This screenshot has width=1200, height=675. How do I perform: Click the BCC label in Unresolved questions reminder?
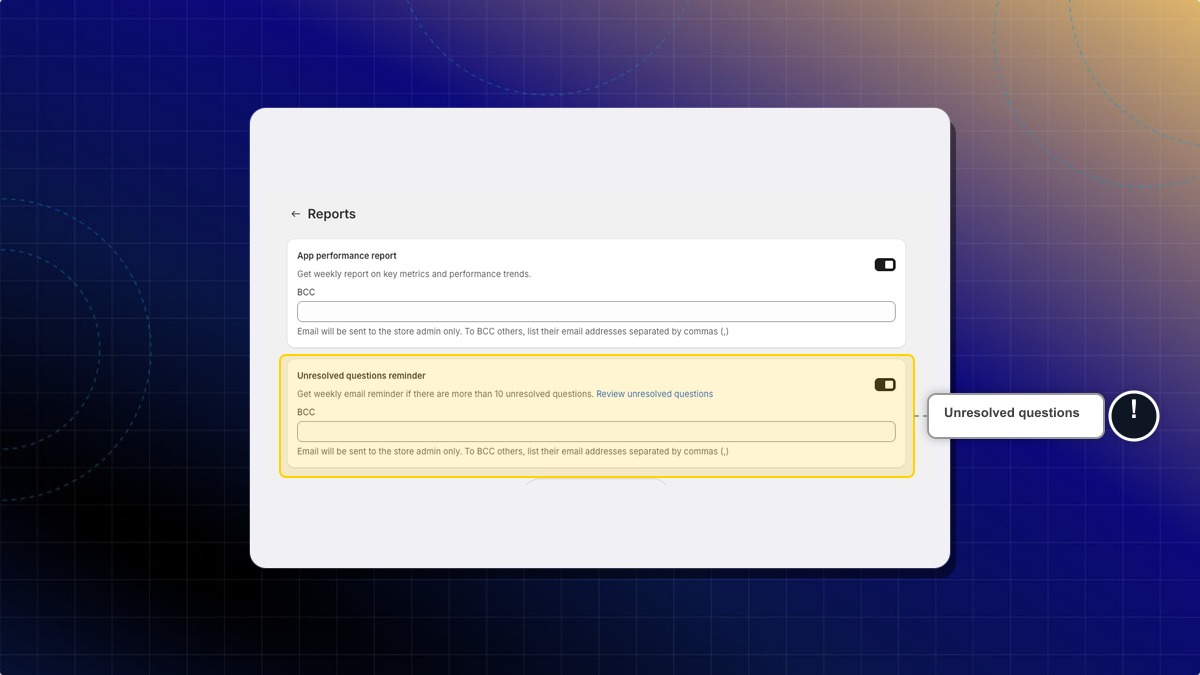coord(306,413)
